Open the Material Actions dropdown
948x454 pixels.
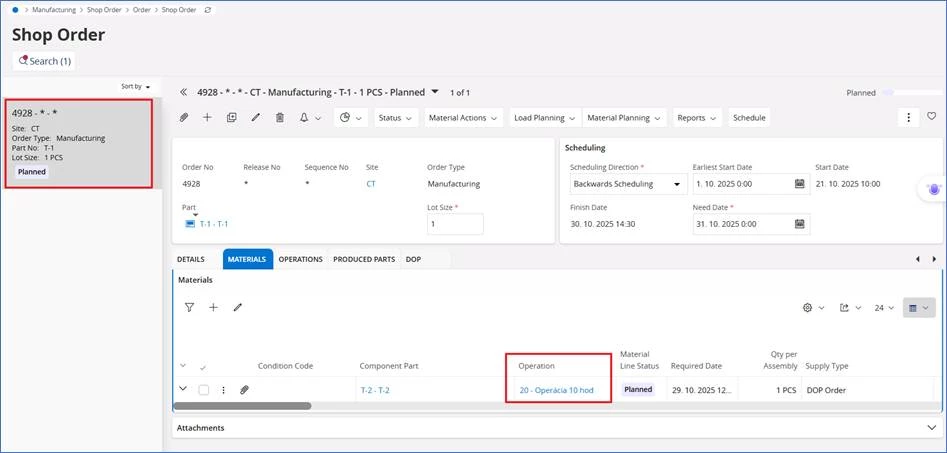click(463, 118)
